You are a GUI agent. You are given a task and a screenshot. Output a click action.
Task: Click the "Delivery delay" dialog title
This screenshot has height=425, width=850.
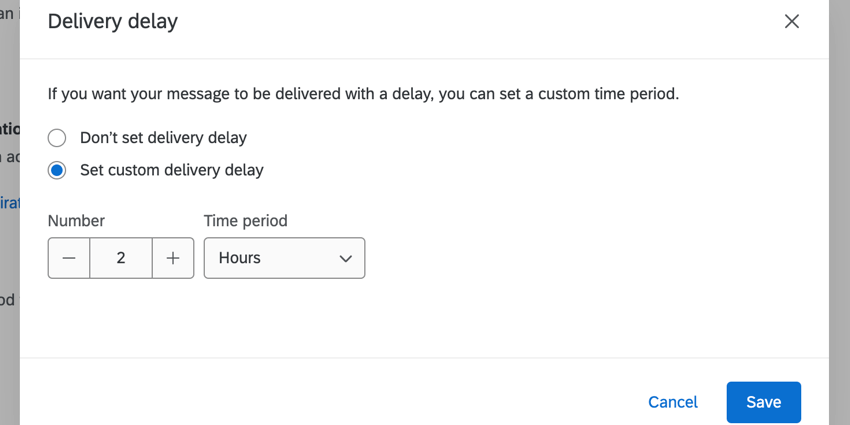tap(113, 21)
